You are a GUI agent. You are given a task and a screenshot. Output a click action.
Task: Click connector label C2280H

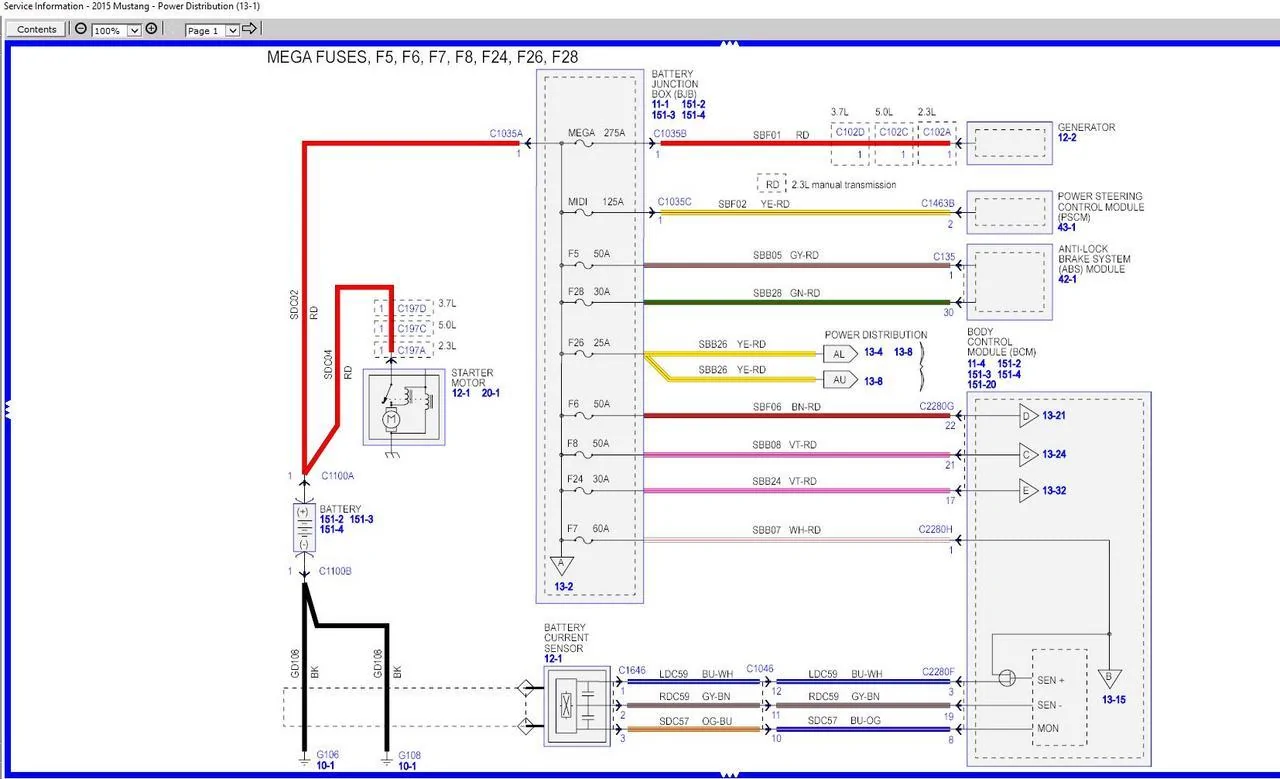(938, 529)
